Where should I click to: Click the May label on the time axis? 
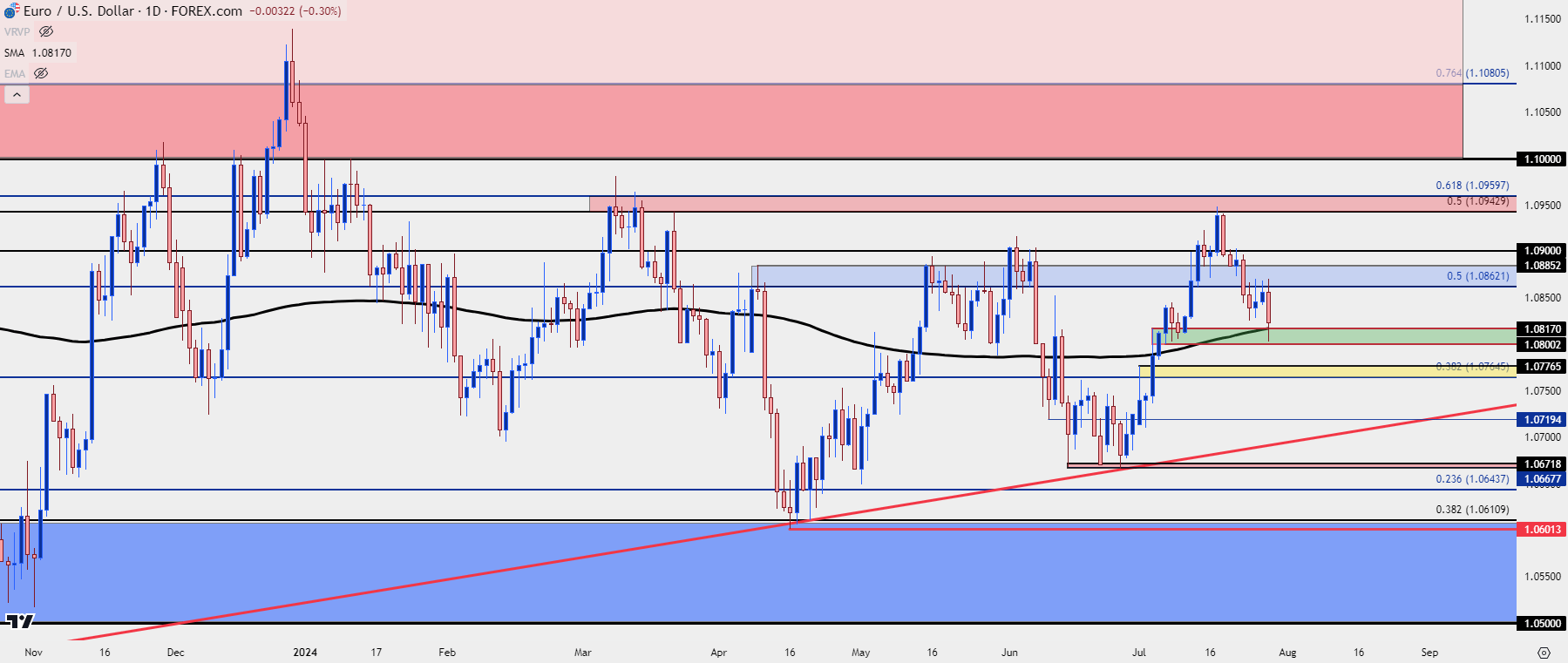pos(861,653)
